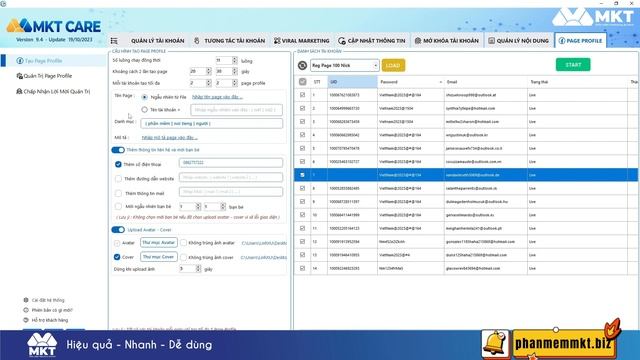Click the website URL input field
This screenshot has width=640, height=360.
[x=231, y=177]
